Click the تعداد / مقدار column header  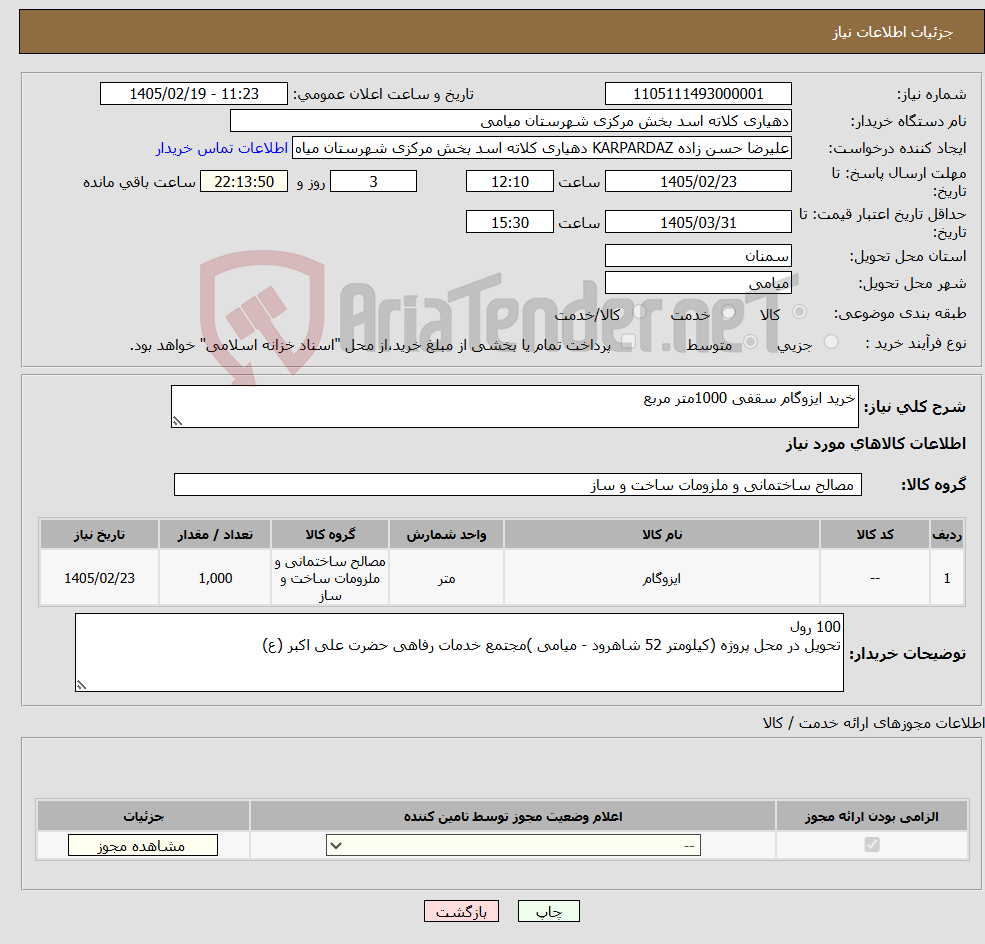pyautogui.click(x=215, y=534)
